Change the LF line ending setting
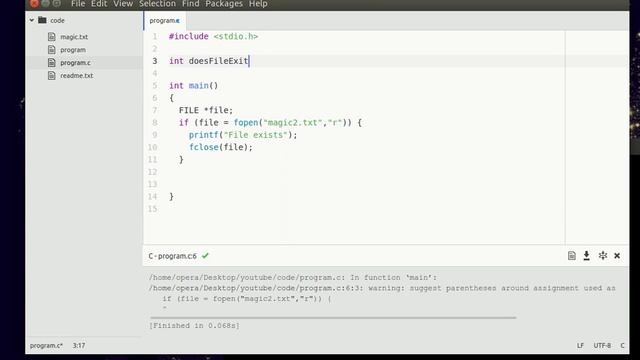This screenshot has height=360, width=640. (x=580, y=345)
